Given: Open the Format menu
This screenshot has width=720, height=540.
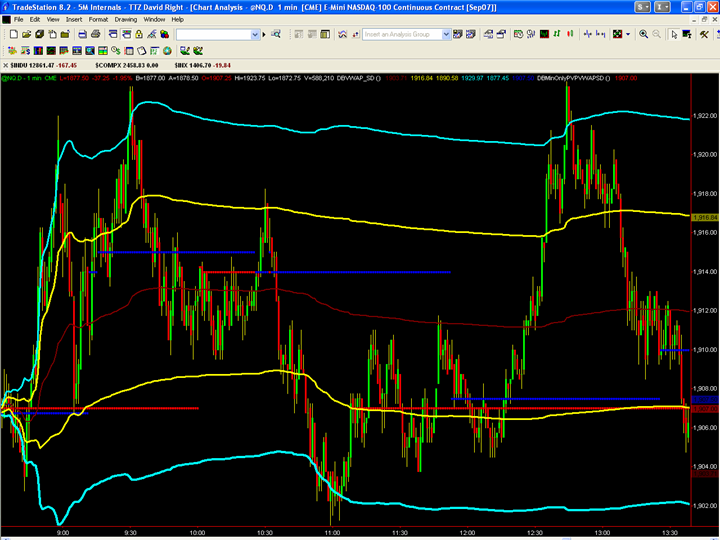Looking at the screenshot, I should tap(98, 20).
